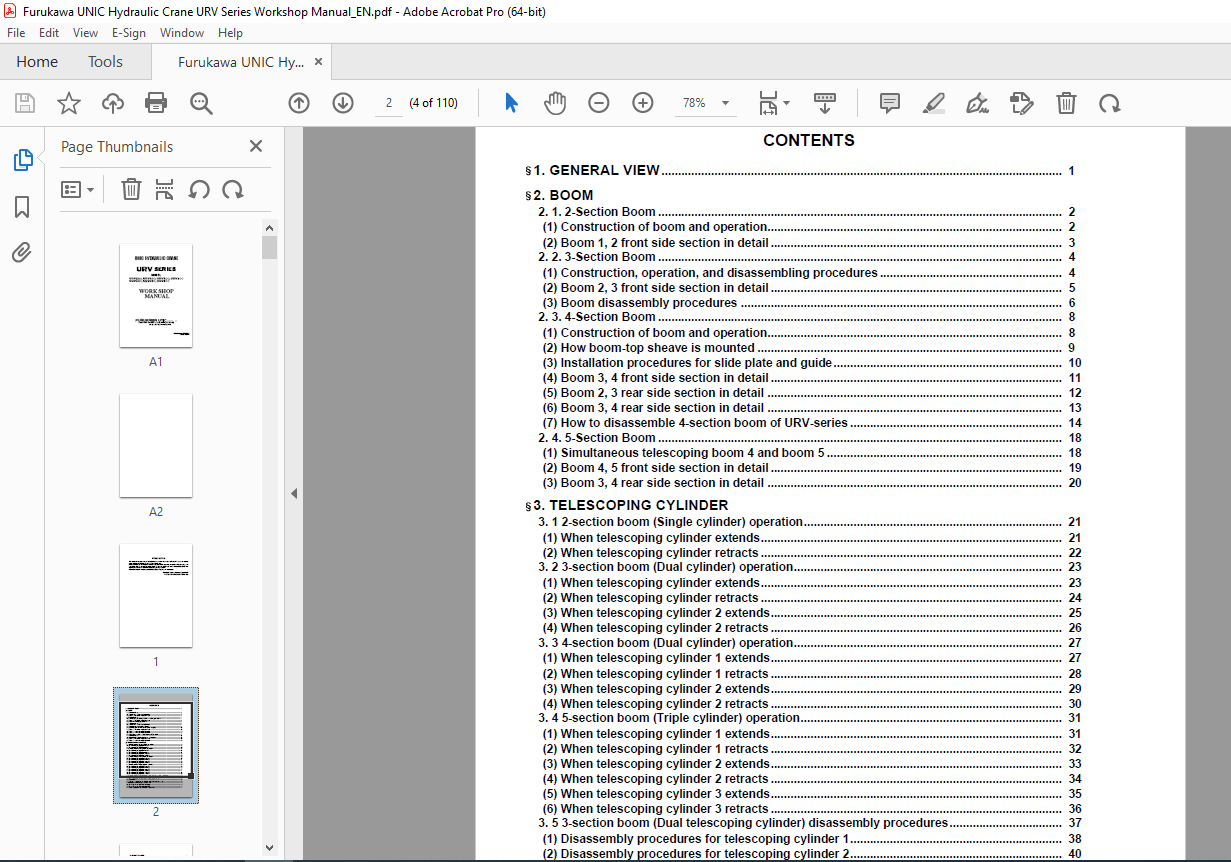Click 'CONTENTS' page title
This screenshot has width=1231, height=862.
coord(809,141)
